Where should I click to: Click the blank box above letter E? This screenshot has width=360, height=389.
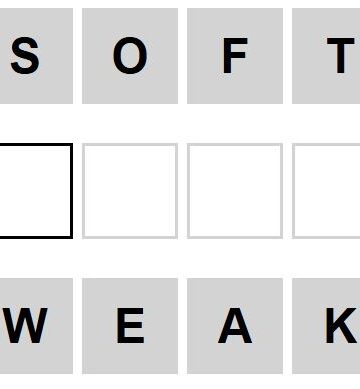point(130,191)
